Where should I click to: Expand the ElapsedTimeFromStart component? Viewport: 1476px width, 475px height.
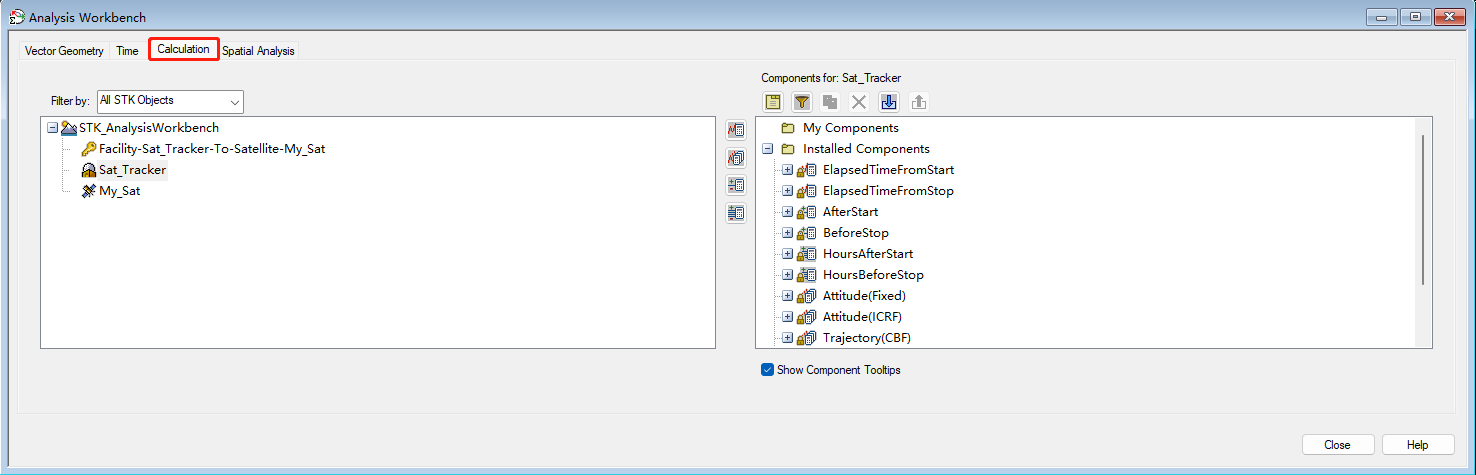(787, 170)
